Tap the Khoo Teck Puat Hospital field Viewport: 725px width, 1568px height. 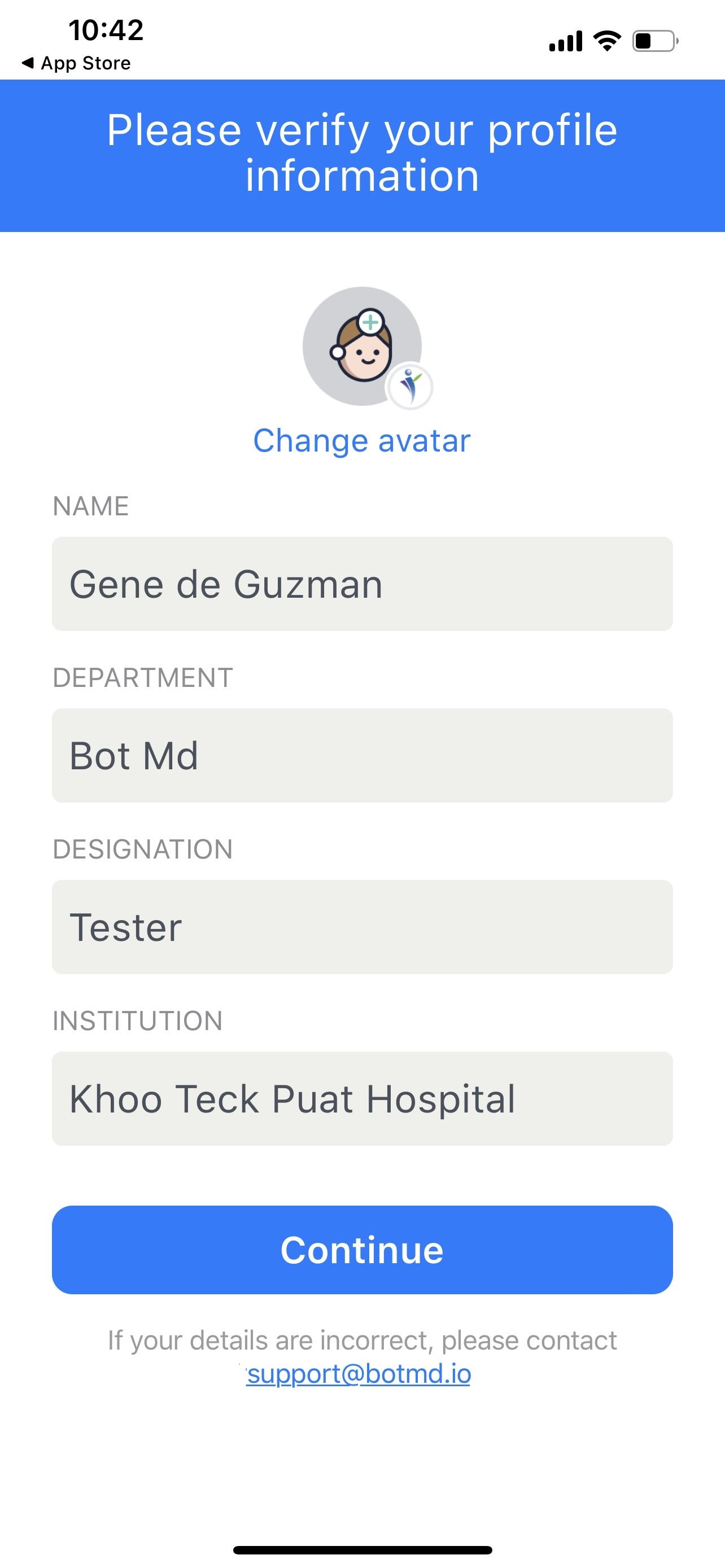[x=362, y=1099]
